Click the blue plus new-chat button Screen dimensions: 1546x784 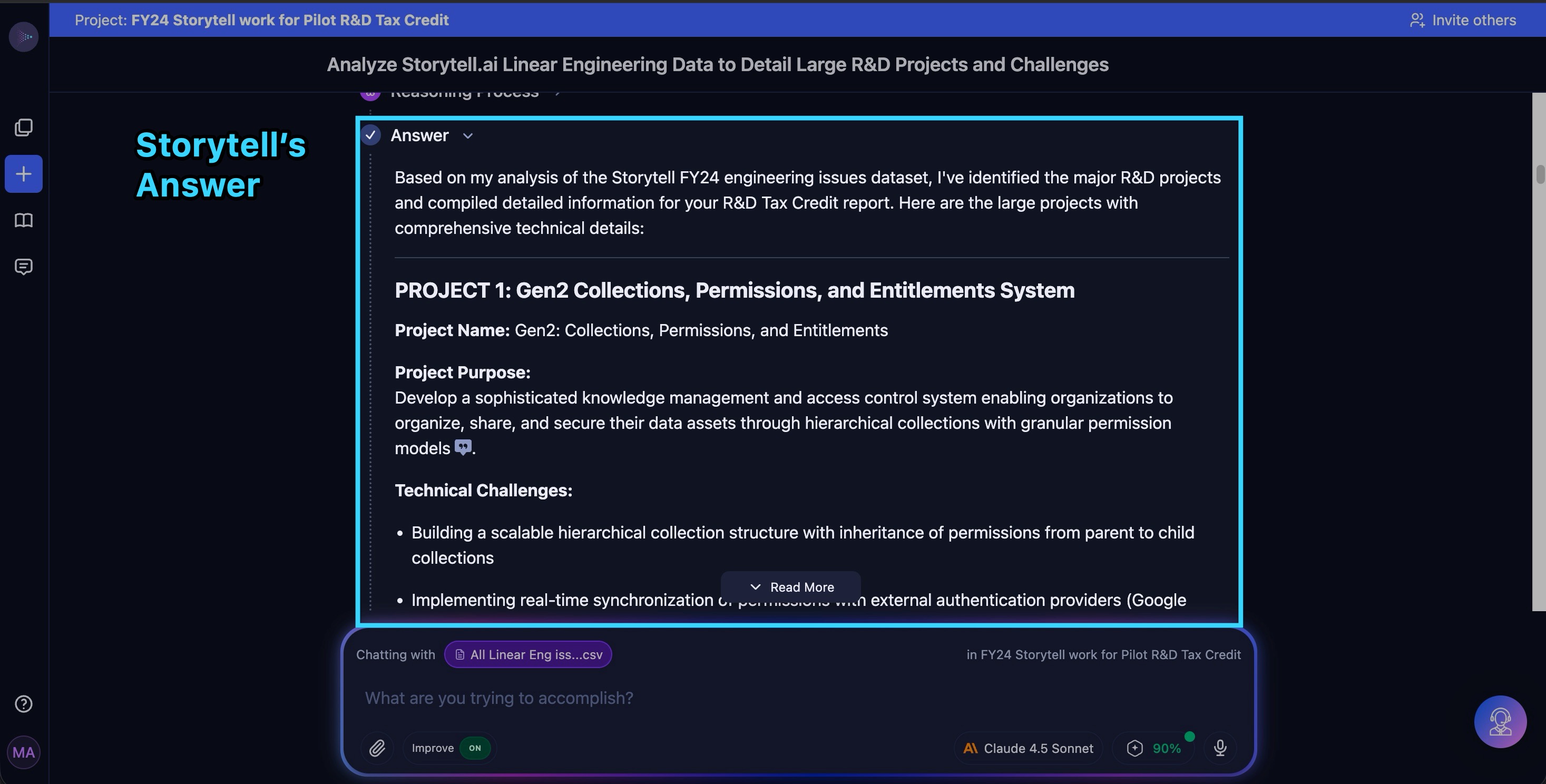click(x=23, y=174)
